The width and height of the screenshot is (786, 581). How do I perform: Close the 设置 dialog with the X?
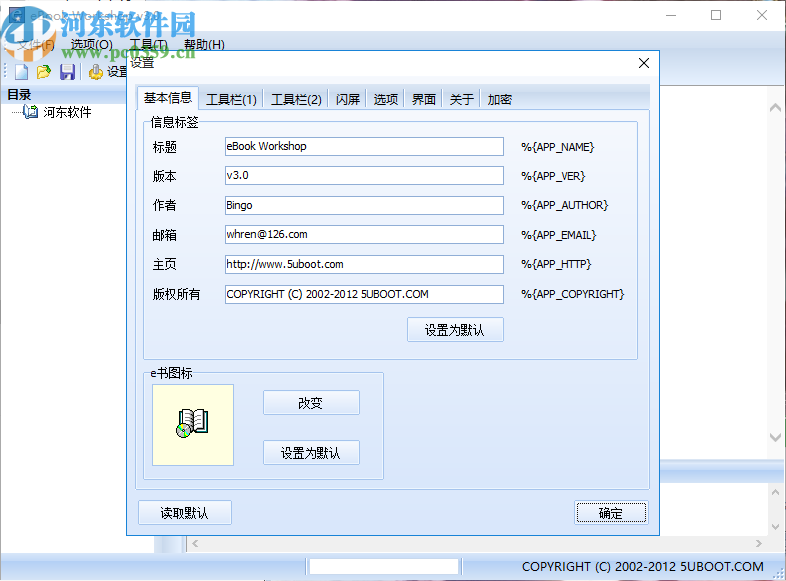644,63
